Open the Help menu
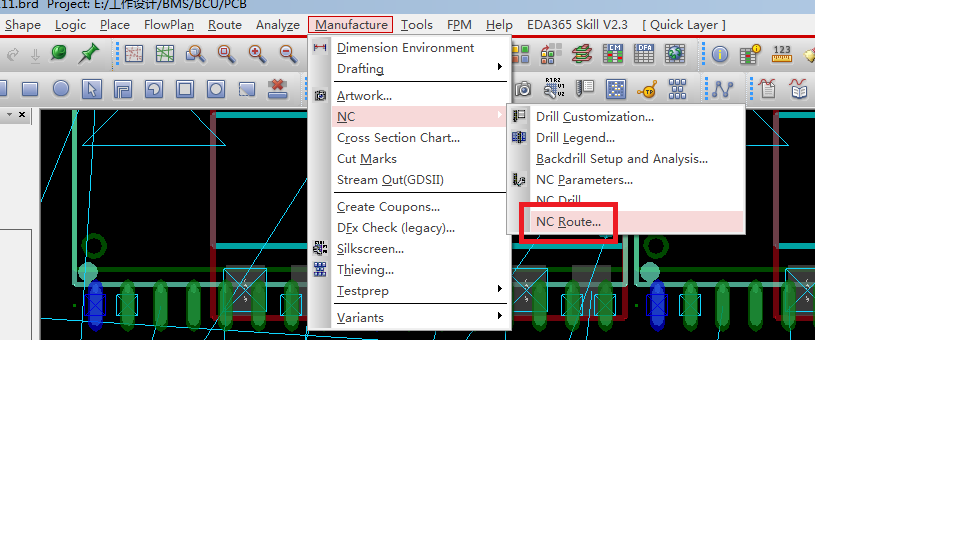The height and width of the screenshot is (540, 960). (499, 25)
